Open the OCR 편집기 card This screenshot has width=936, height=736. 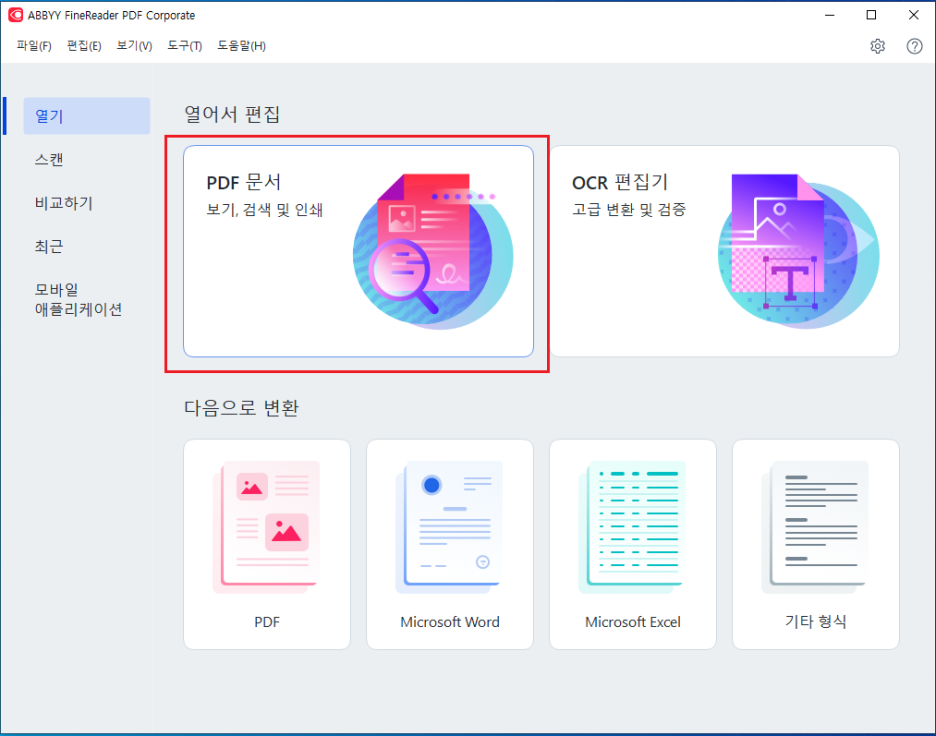pos(724,251)
